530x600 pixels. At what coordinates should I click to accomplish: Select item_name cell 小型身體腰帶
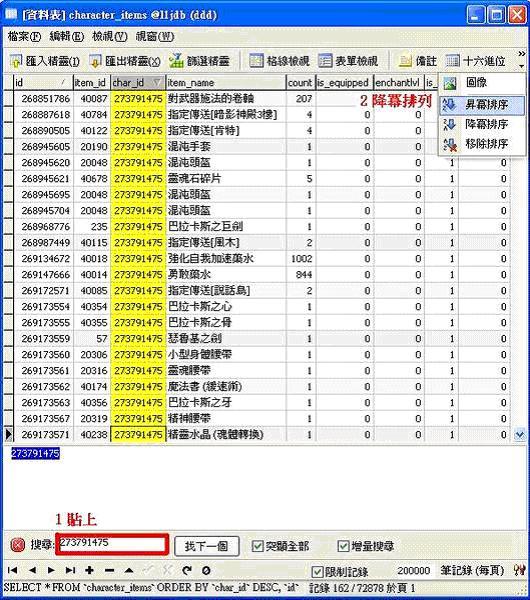click(x=226, y=355)
